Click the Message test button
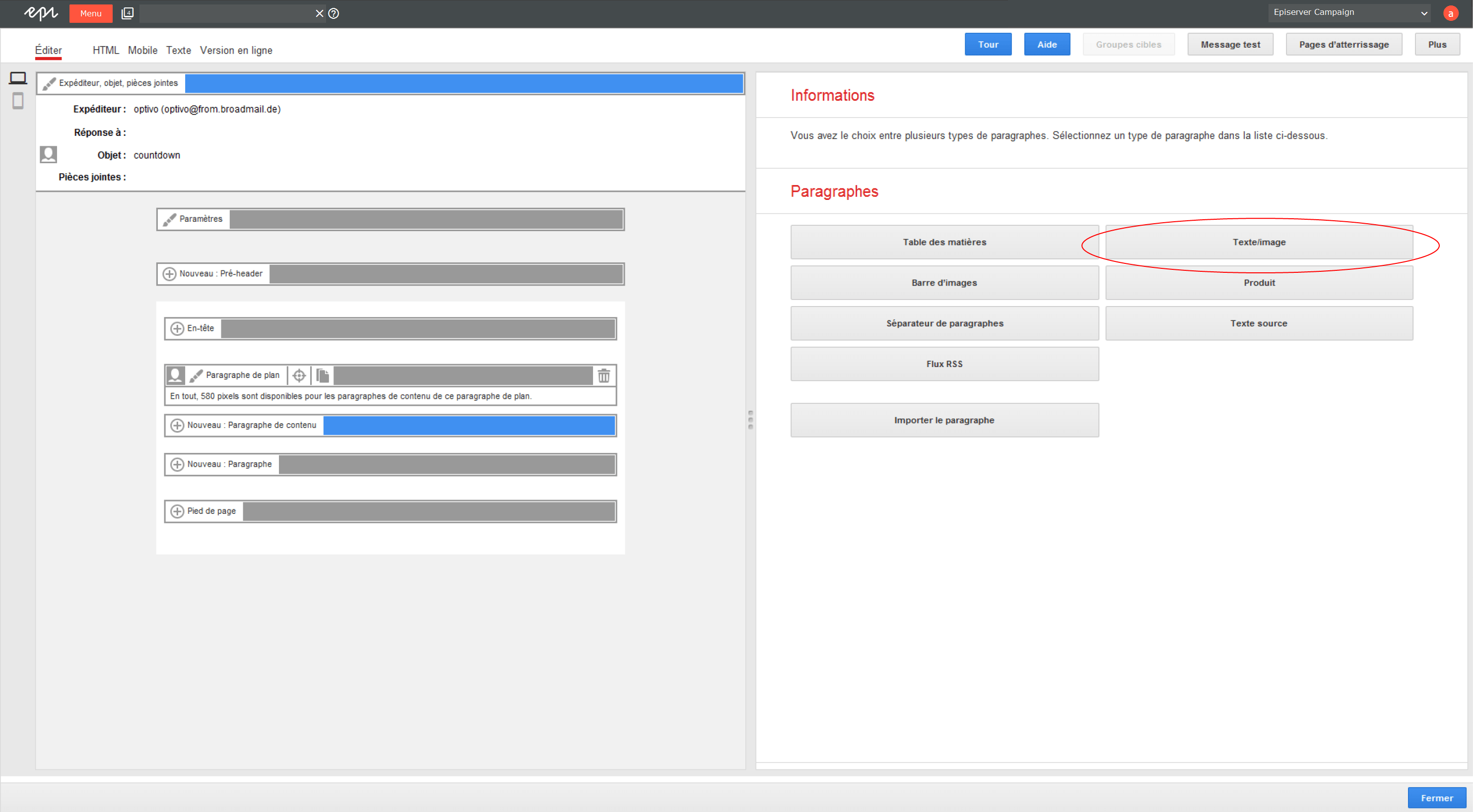 click(1230, 45)
